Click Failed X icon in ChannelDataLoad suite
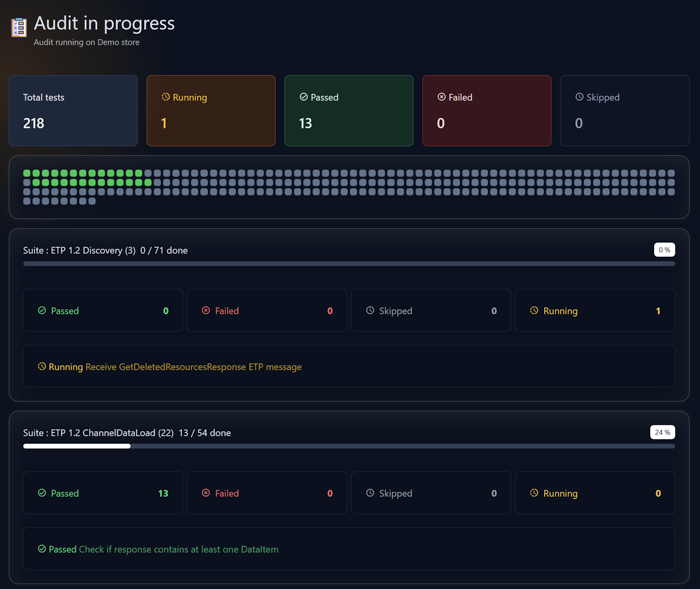 [206, 493]
